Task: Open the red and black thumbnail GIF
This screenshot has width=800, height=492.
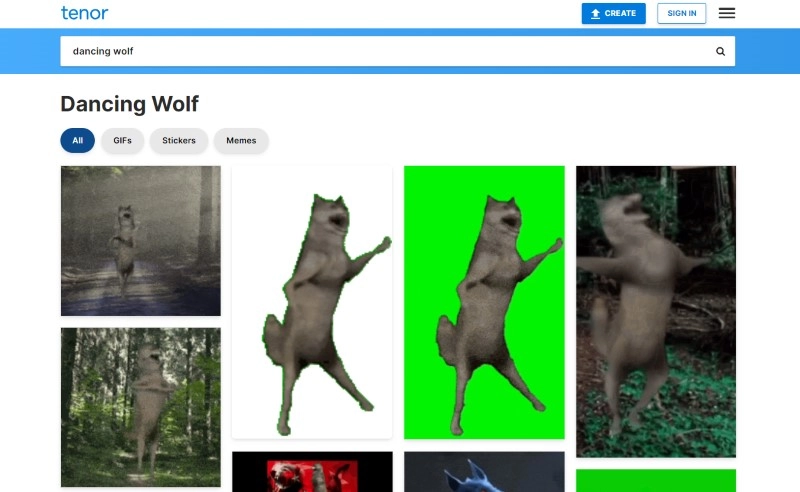Action: [x=312, y=471]
